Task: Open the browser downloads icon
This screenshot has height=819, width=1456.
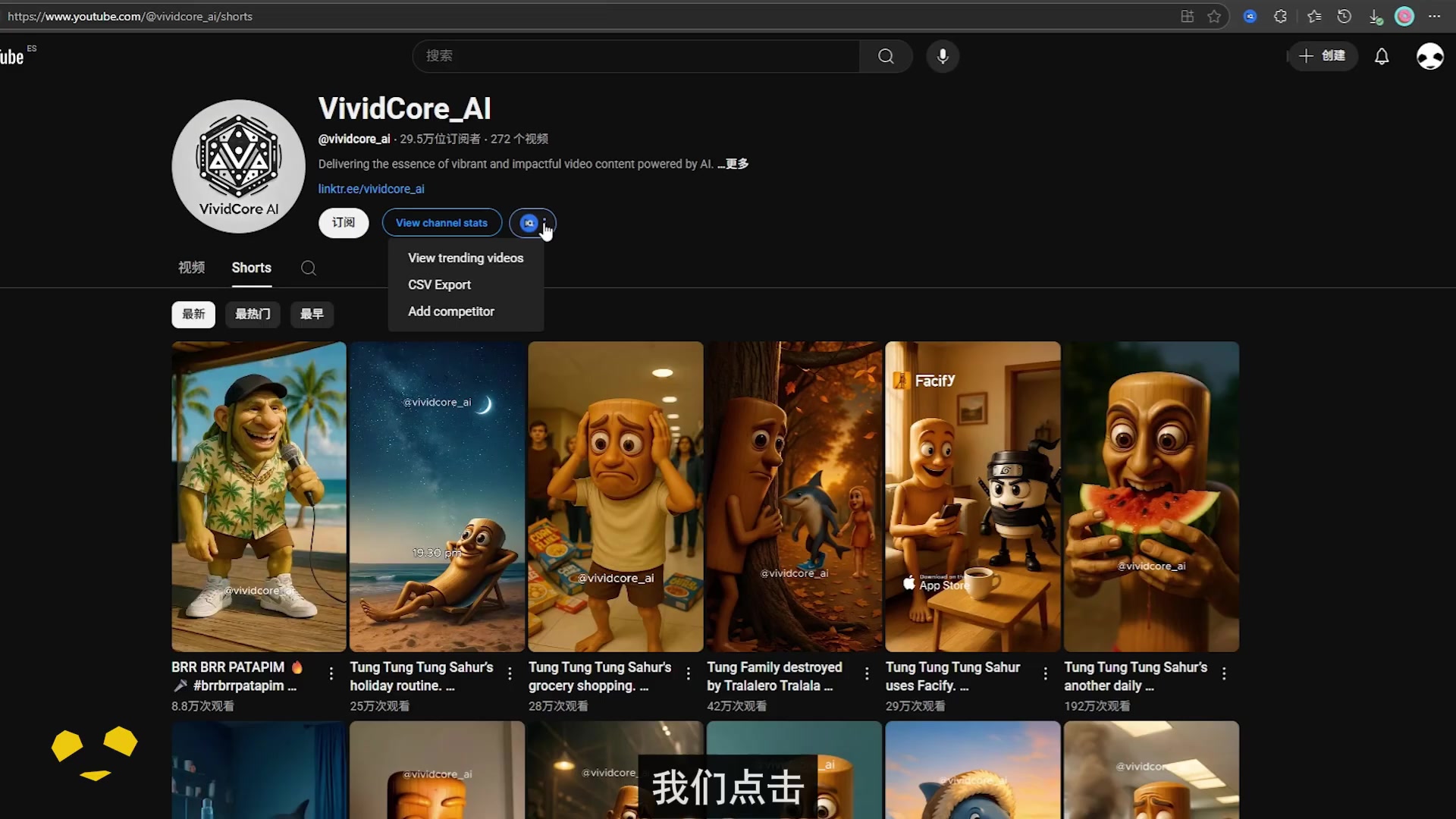Action: click(1375, 17)
